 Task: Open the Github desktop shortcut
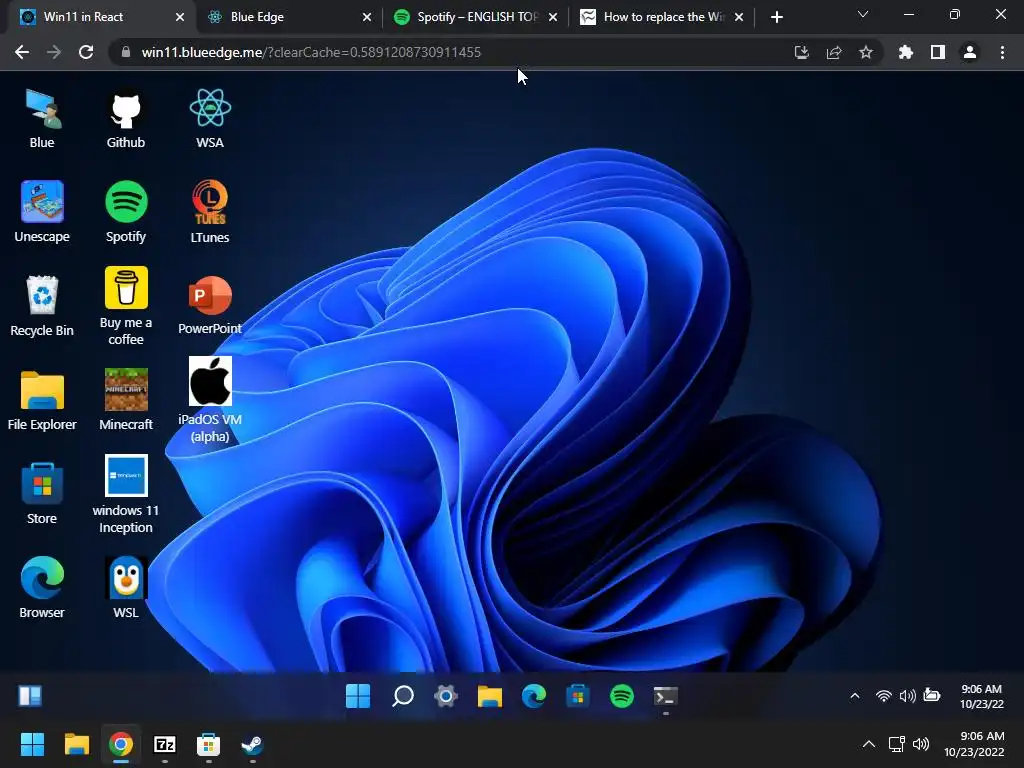point(125,119)
